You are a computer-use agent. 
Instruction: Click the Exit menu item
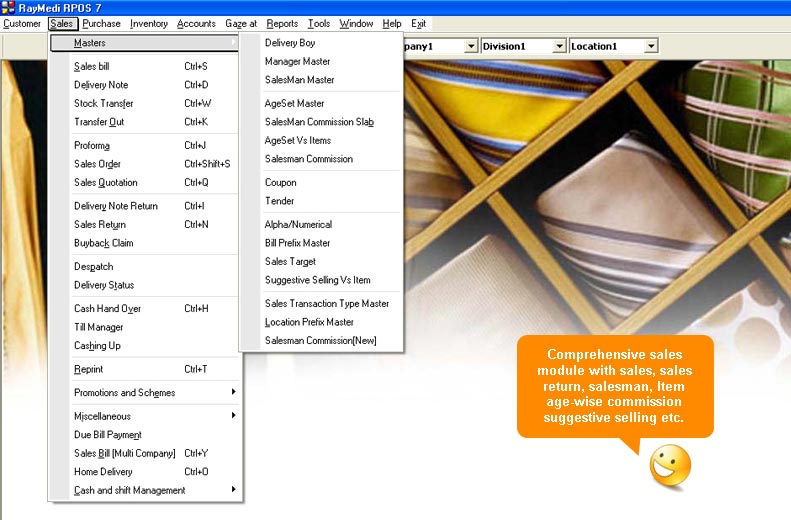pos(418,24)
